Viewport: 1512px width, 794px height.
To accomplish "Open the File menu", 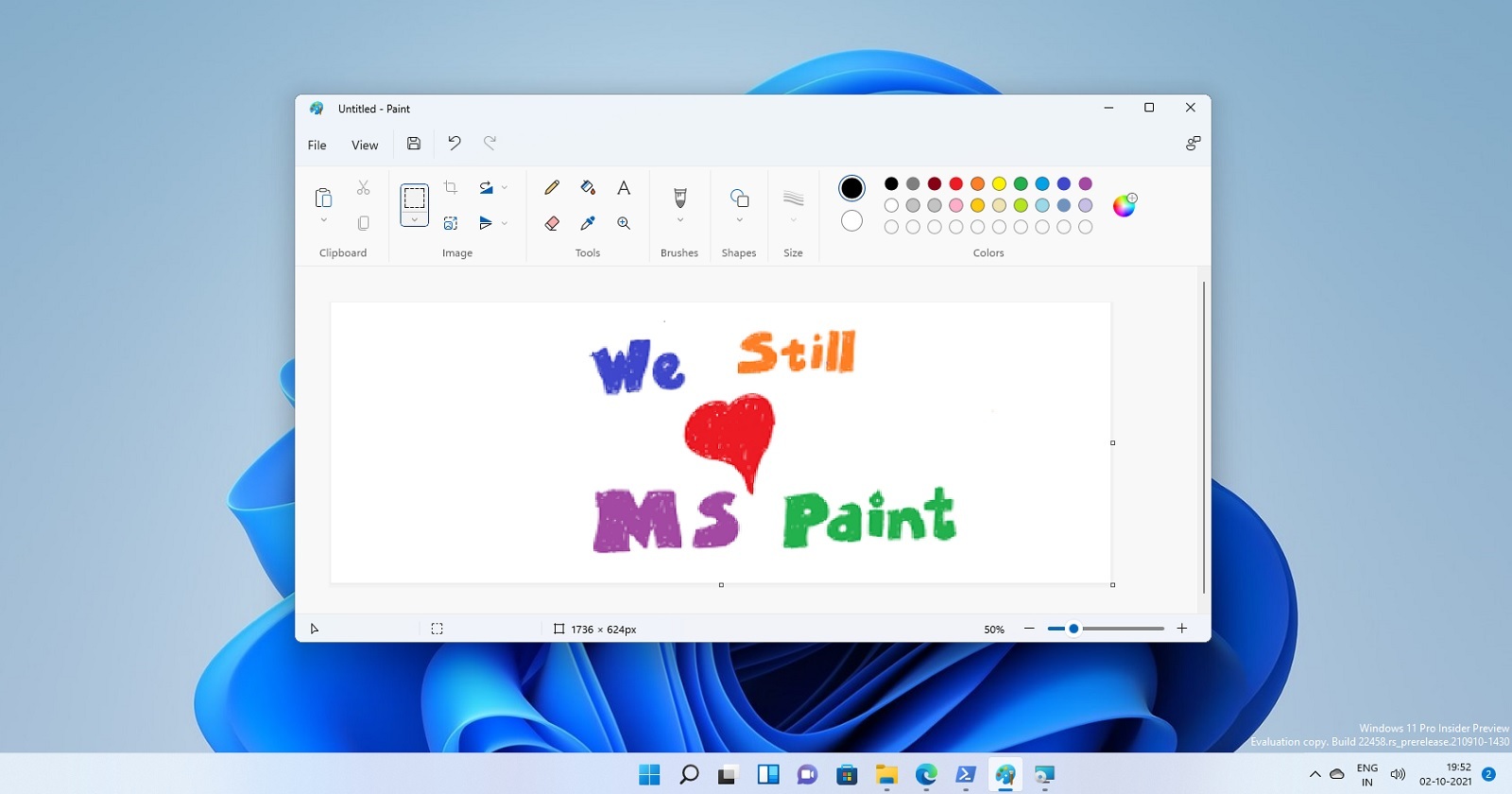I will (317, 146).
